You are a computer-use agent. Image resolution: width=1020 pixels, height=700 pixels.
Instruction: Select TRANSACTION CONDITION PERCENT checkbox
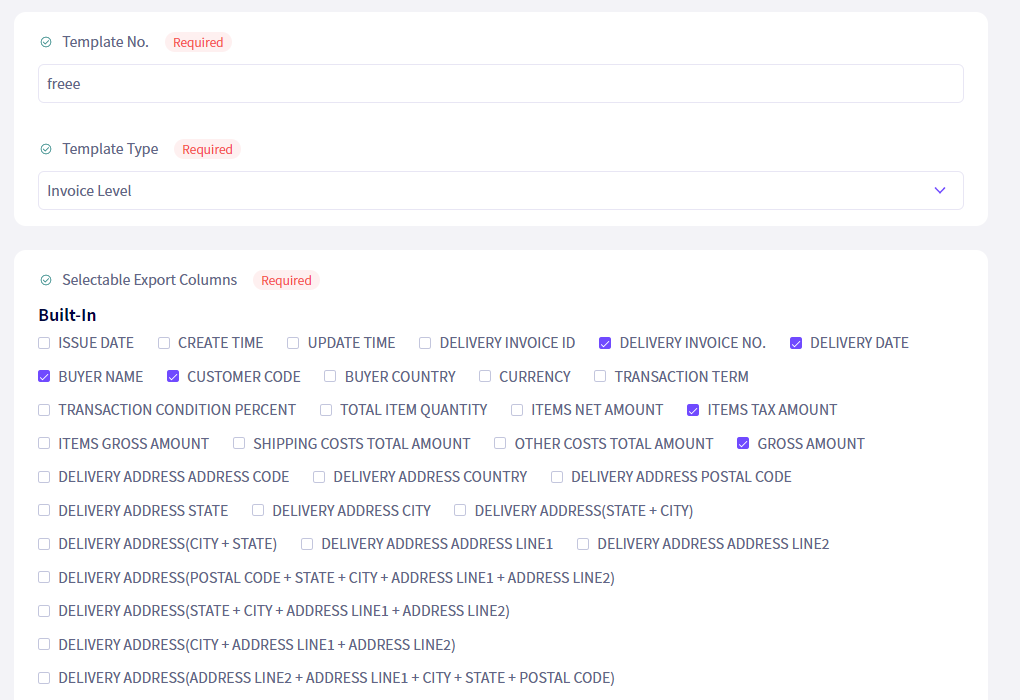(x=44, y=410)
